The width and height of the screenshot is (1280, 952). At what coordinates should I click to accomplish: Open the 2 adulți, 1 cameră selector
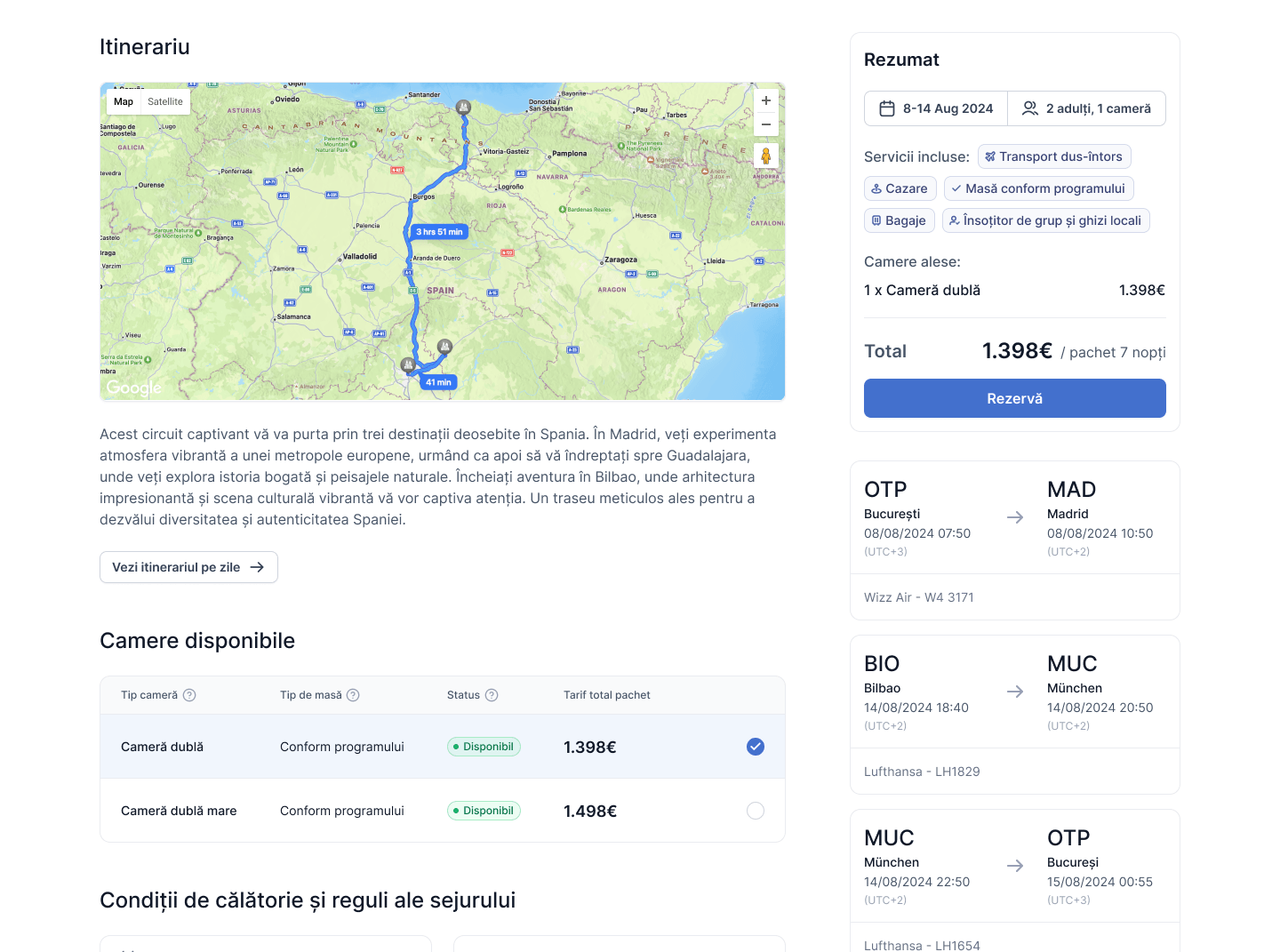coord(1086,108)
